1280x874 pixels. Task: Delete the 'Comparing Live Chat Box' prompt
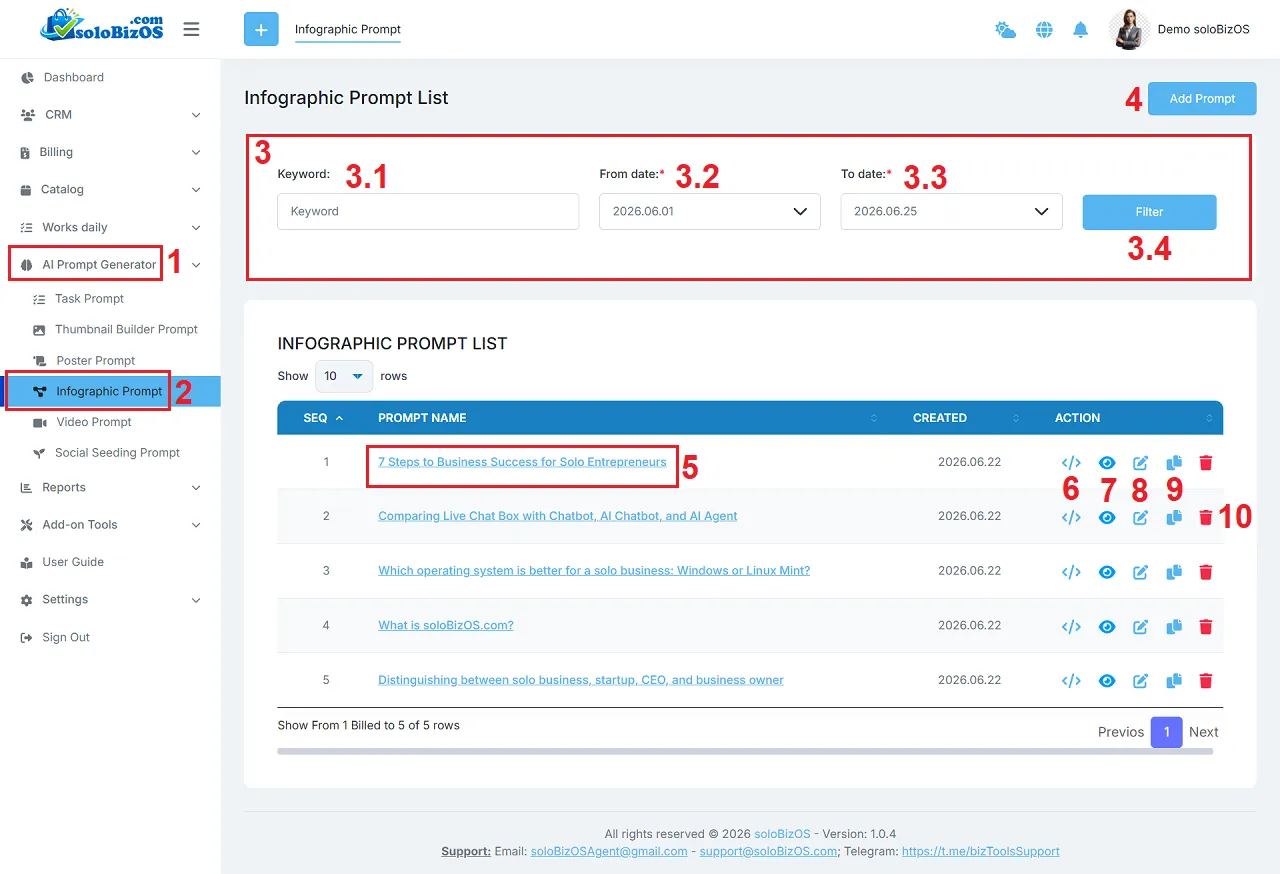click(1206, 517)
